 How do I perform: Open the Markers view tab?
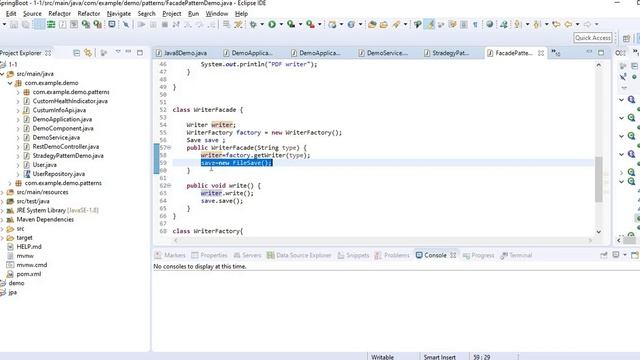tap(170, 255)
